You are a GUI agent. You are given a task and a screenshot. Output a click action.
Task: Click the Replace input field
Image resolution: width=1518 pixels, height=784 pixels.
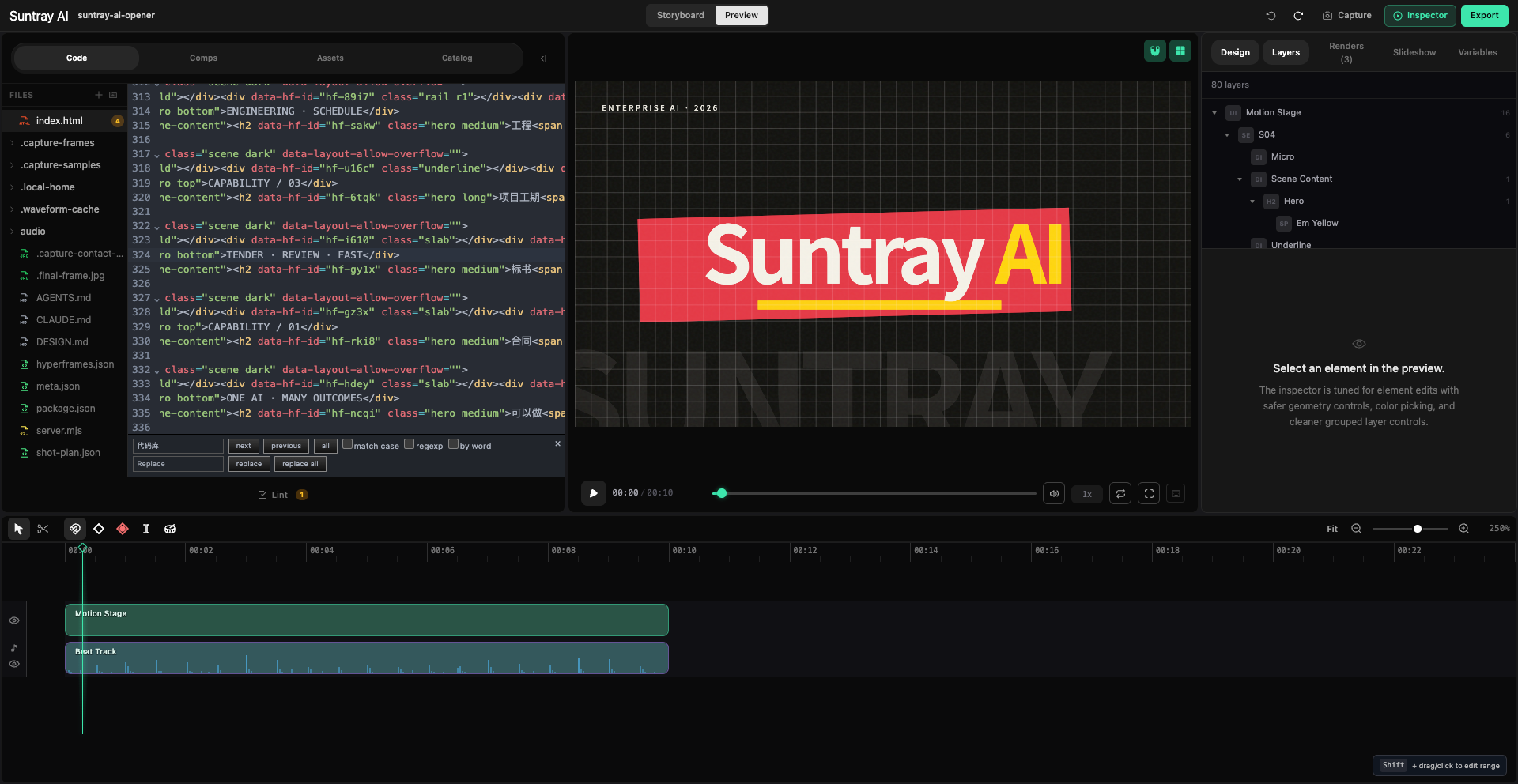(178, 464)
